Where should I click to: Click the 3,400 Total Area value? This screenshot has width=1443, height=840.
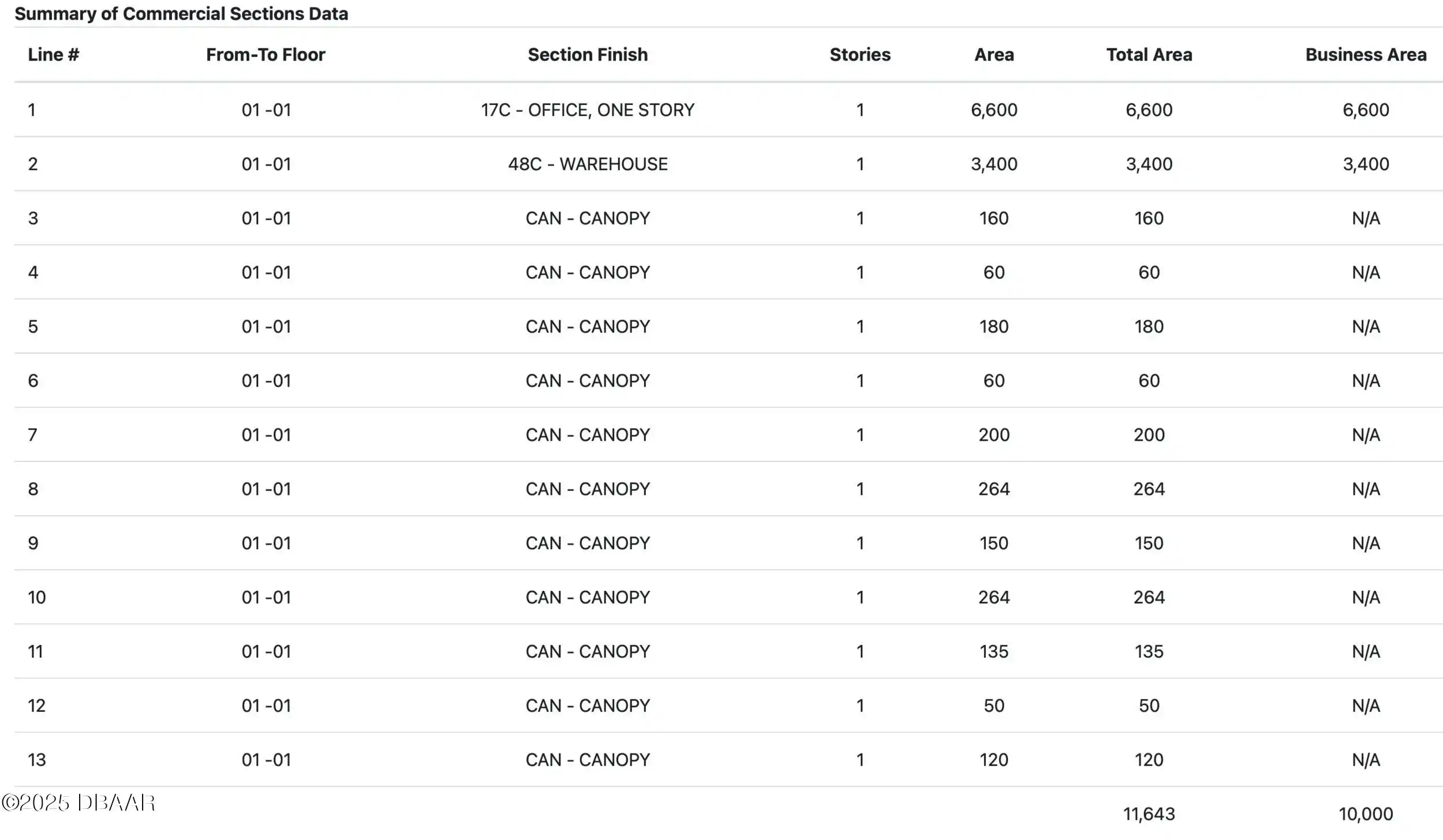1149,164
